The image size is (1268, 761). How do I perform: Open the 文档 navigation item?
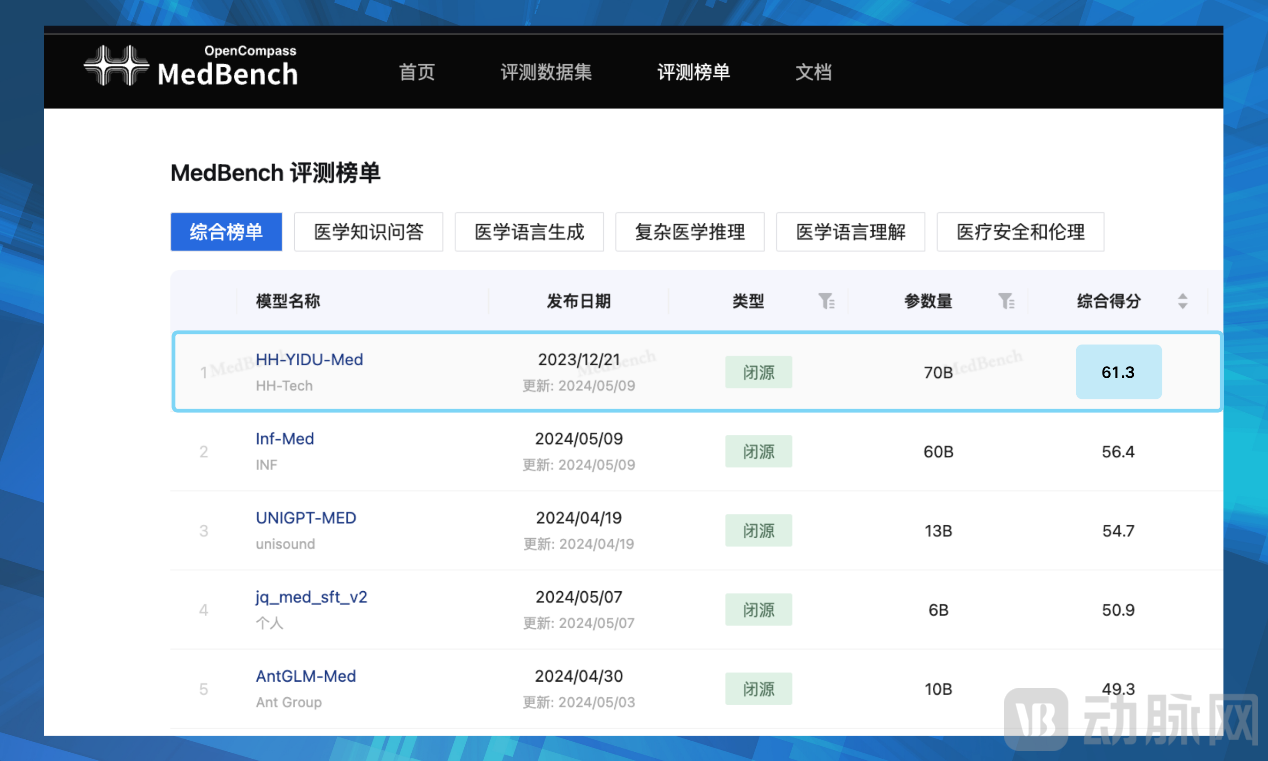(x=813, y=71)
